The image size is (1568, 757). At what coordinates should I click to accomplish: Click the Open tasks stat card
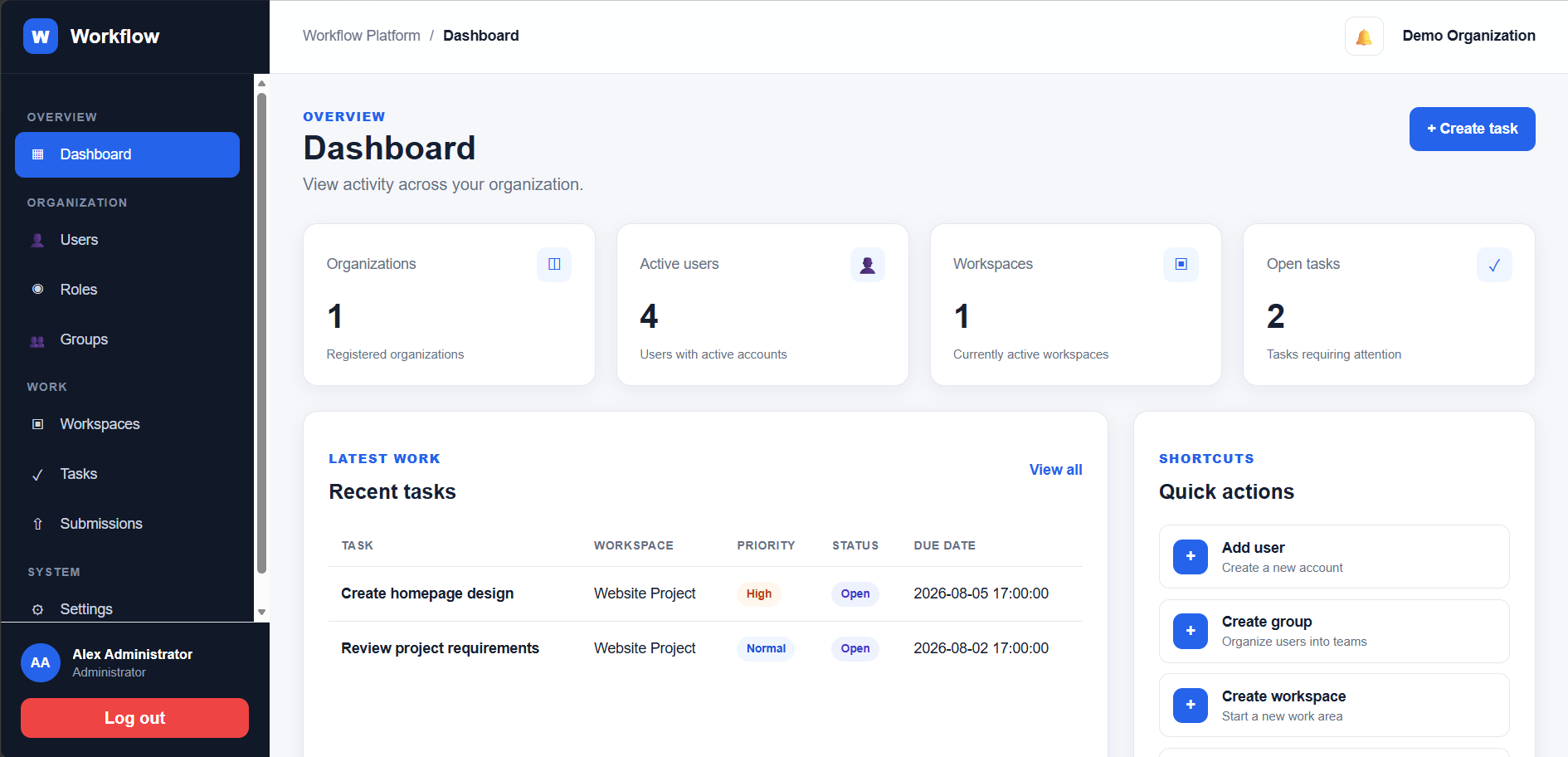[x=1389, y=305]
